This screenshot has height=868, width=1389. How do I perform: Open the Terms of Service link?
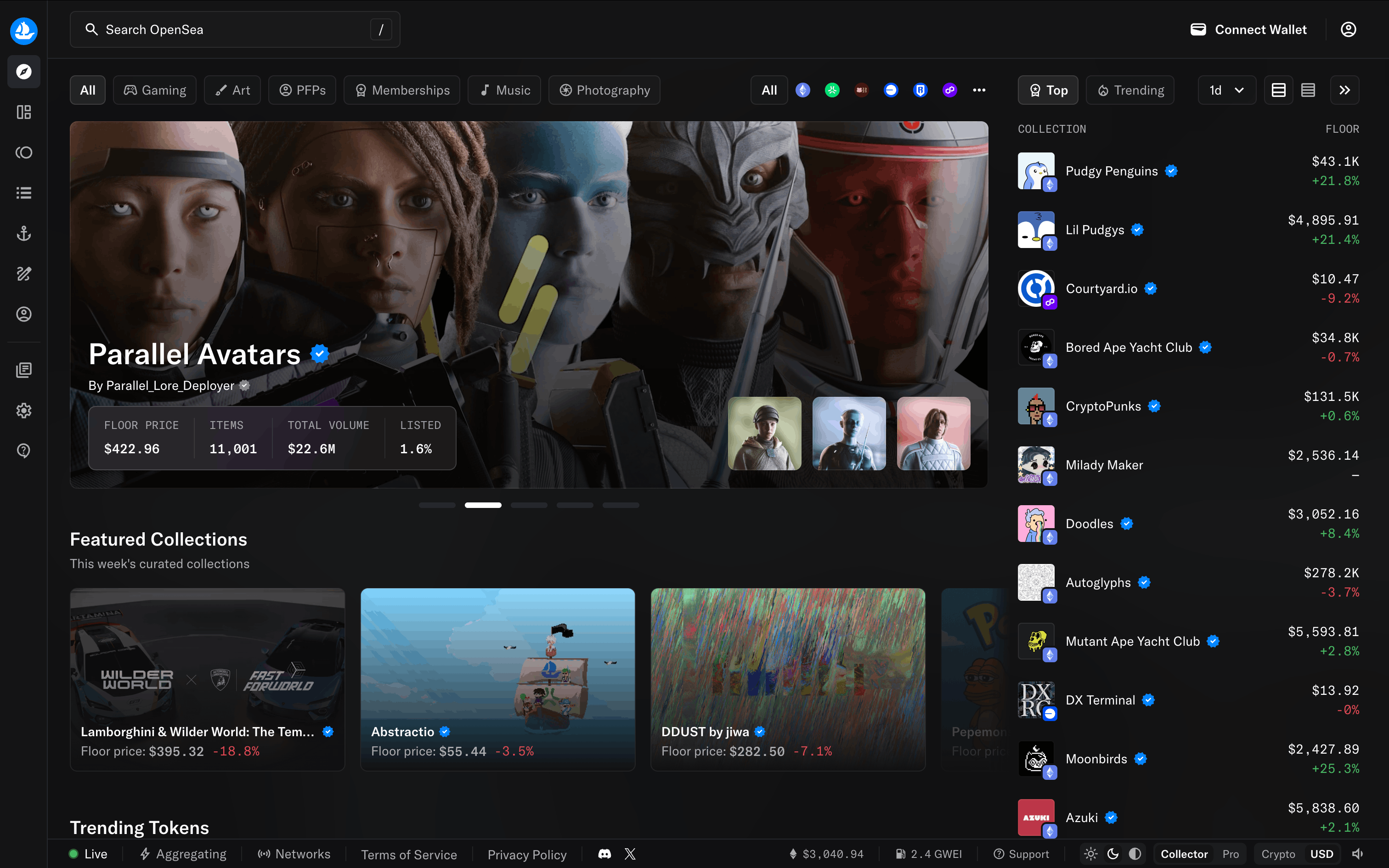click(x=409, y=854)
